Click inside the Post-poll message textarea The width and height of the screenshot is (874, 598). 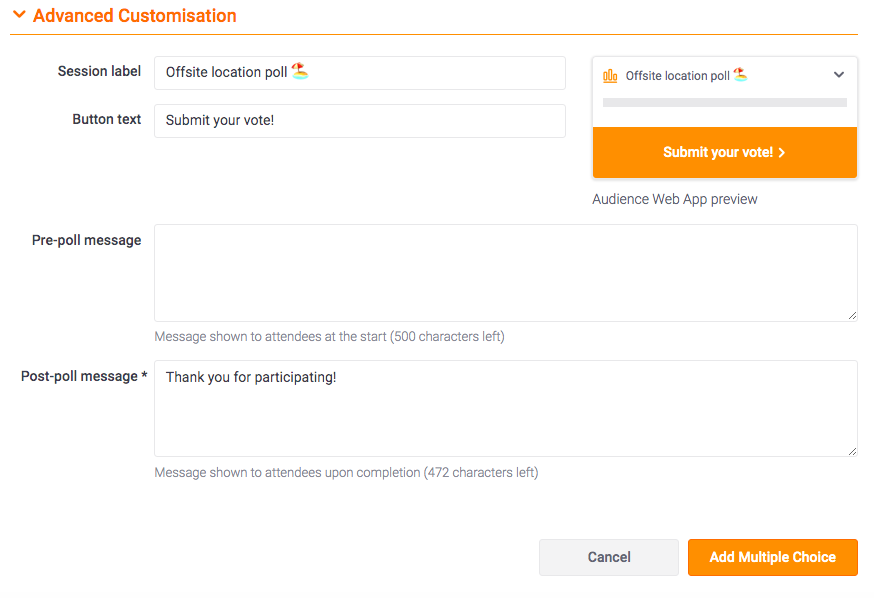pos(506,409)
